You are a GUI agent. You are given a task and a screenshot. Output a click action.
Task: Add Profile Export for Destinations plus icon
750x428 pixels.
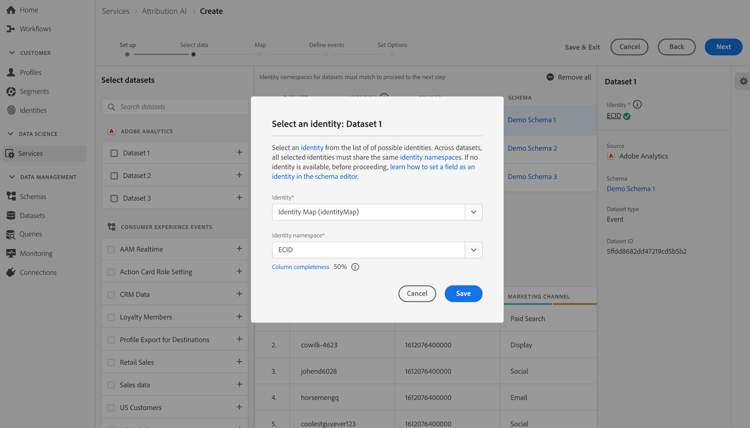tap(239, 339)
